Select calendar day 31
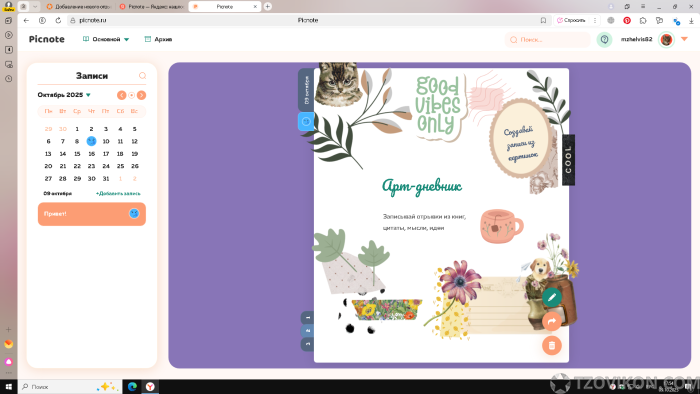The height and width of the screenshot is (394, 700). click(x=106, y=178)
